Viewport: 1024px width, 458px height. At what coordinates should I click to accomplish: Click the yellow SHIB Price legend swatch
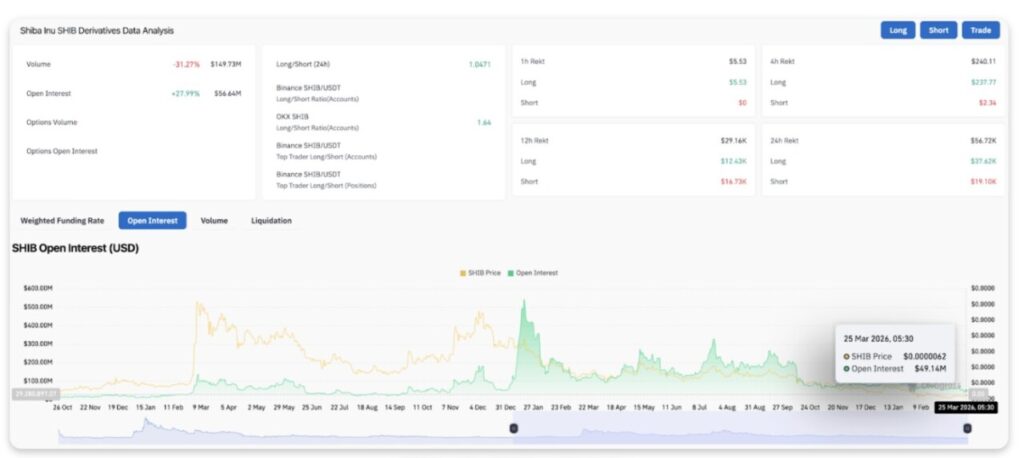point(462,272)
